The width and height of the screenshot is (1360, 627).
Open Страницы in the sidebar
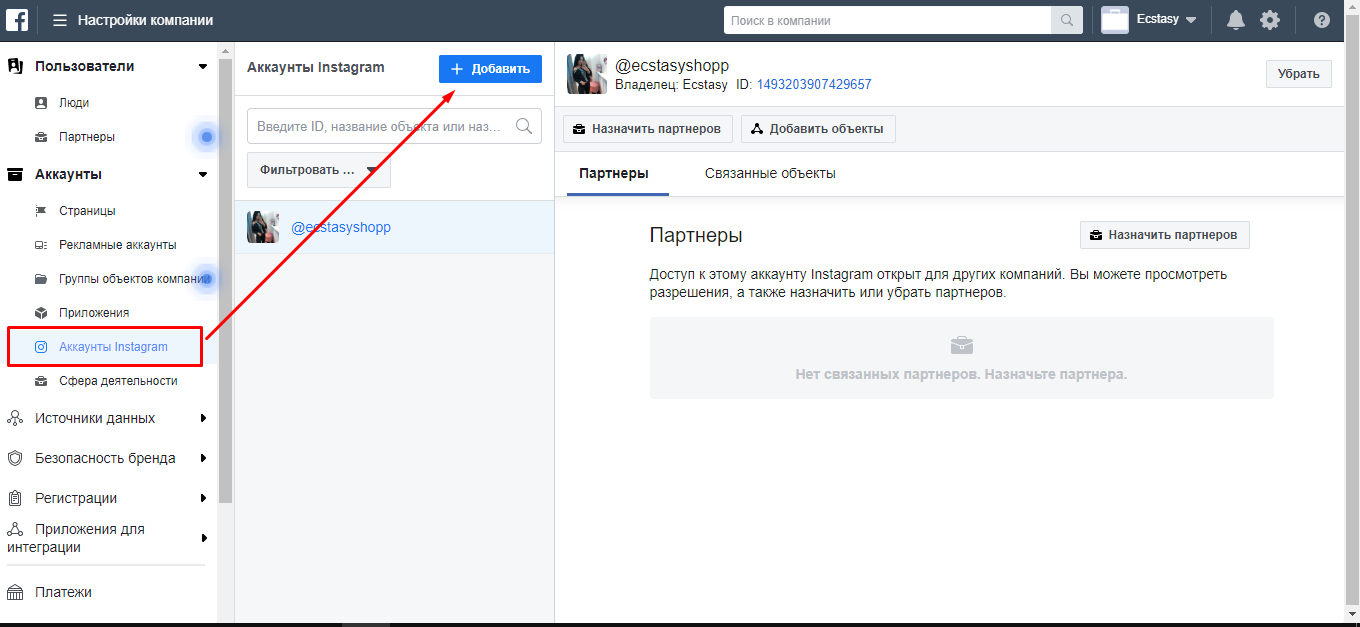pos(87,210)
